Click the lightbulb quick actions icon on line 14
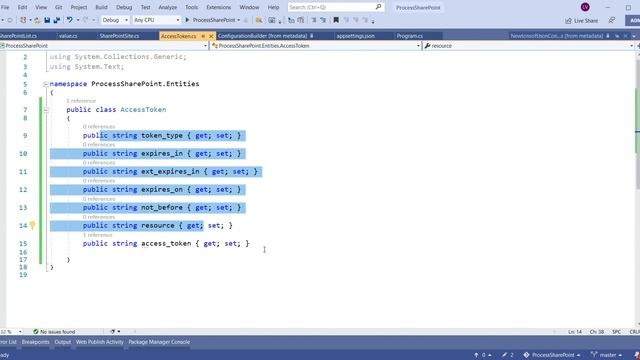 pyautogui.click(x=33, y=225)
